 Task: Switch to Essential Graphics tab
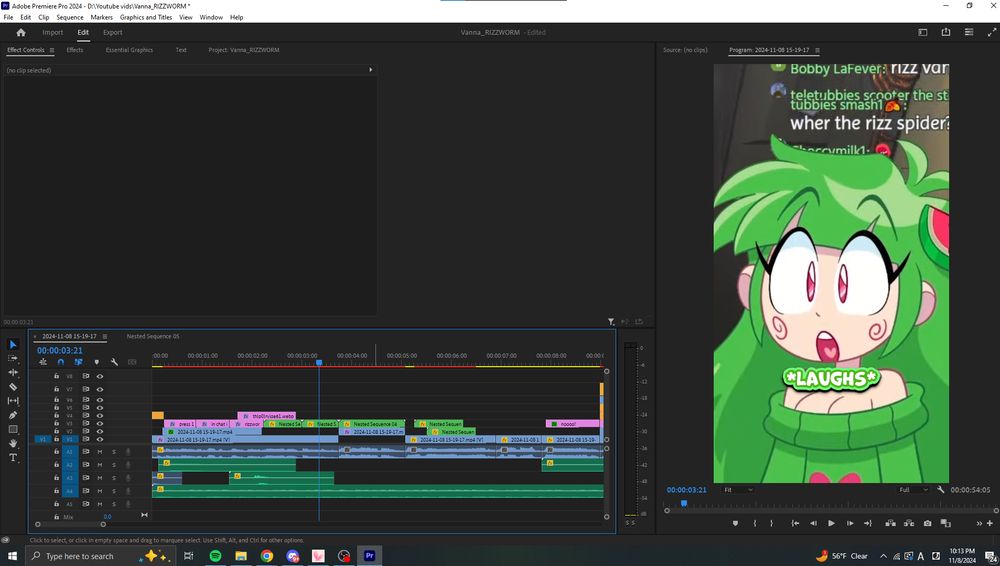click(129, 50)
